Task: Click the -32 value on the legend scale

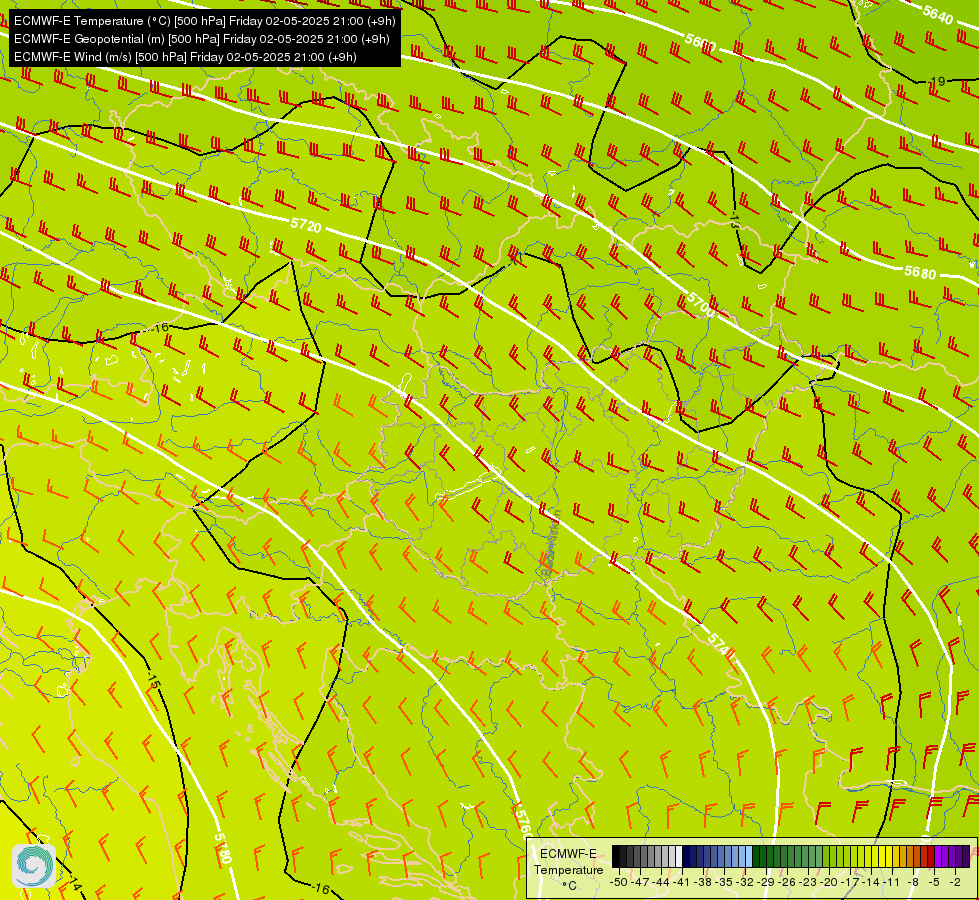Action: (x=746, y=882)
